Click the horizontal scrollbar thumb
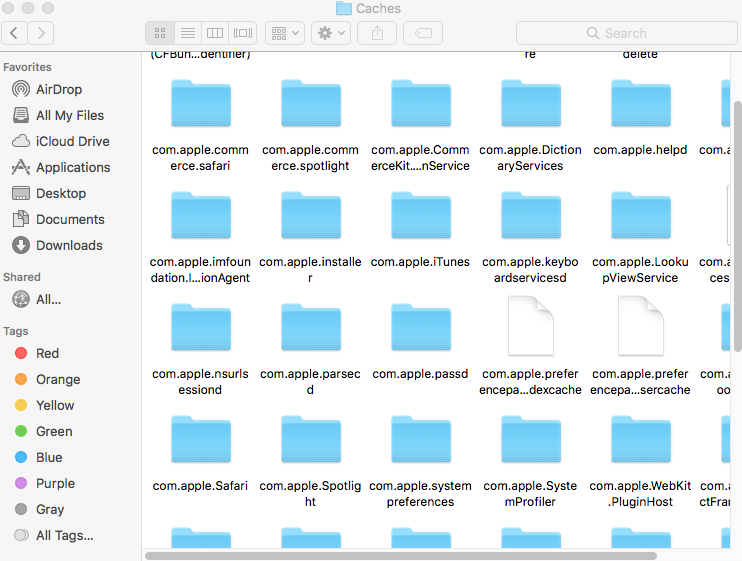The height and width of the screenshot is (561, 742). click(401, 556)
